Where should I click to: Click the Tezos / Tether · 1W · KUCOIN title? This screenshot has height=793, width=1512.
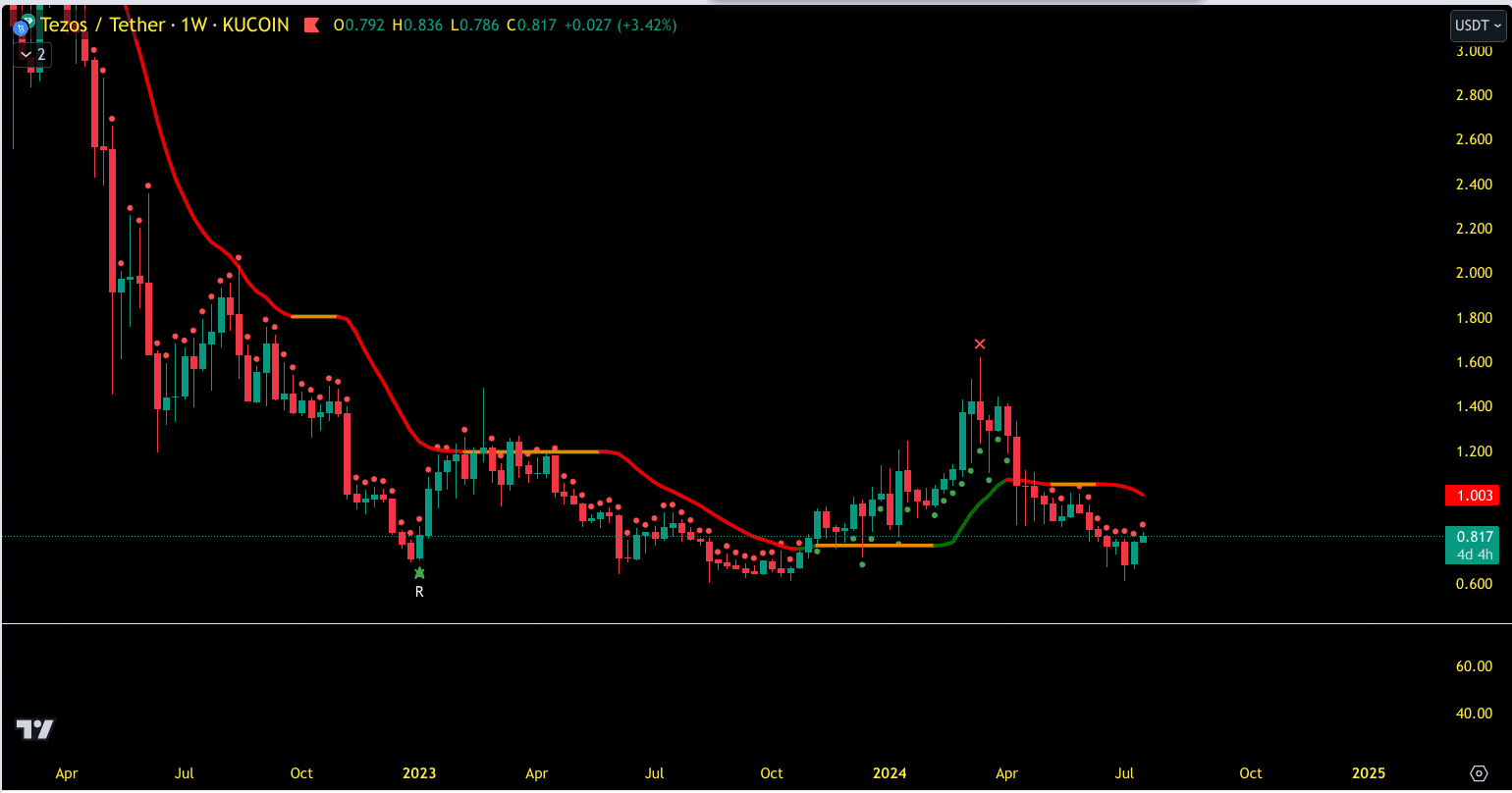point(165,26)
